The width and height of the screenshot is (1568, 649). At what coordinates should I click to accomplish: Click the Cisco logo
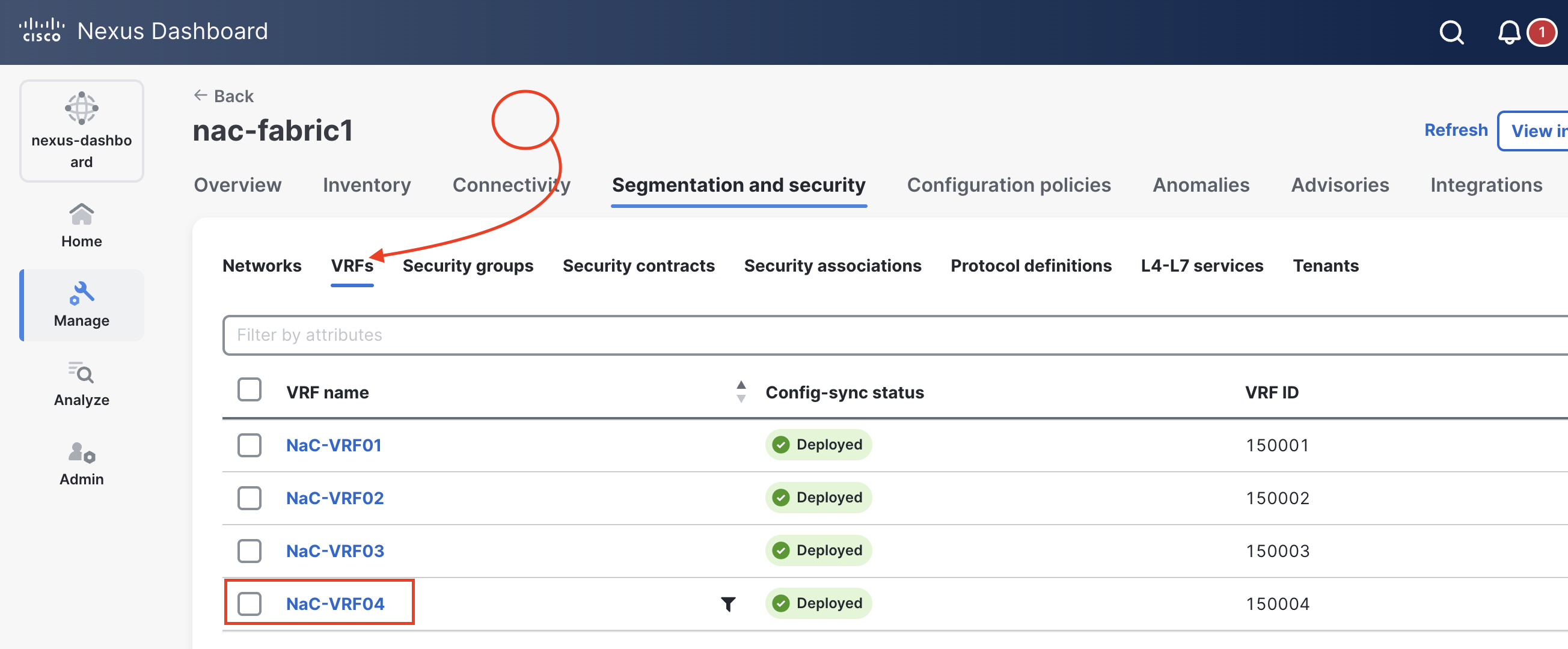click(41, 31)
